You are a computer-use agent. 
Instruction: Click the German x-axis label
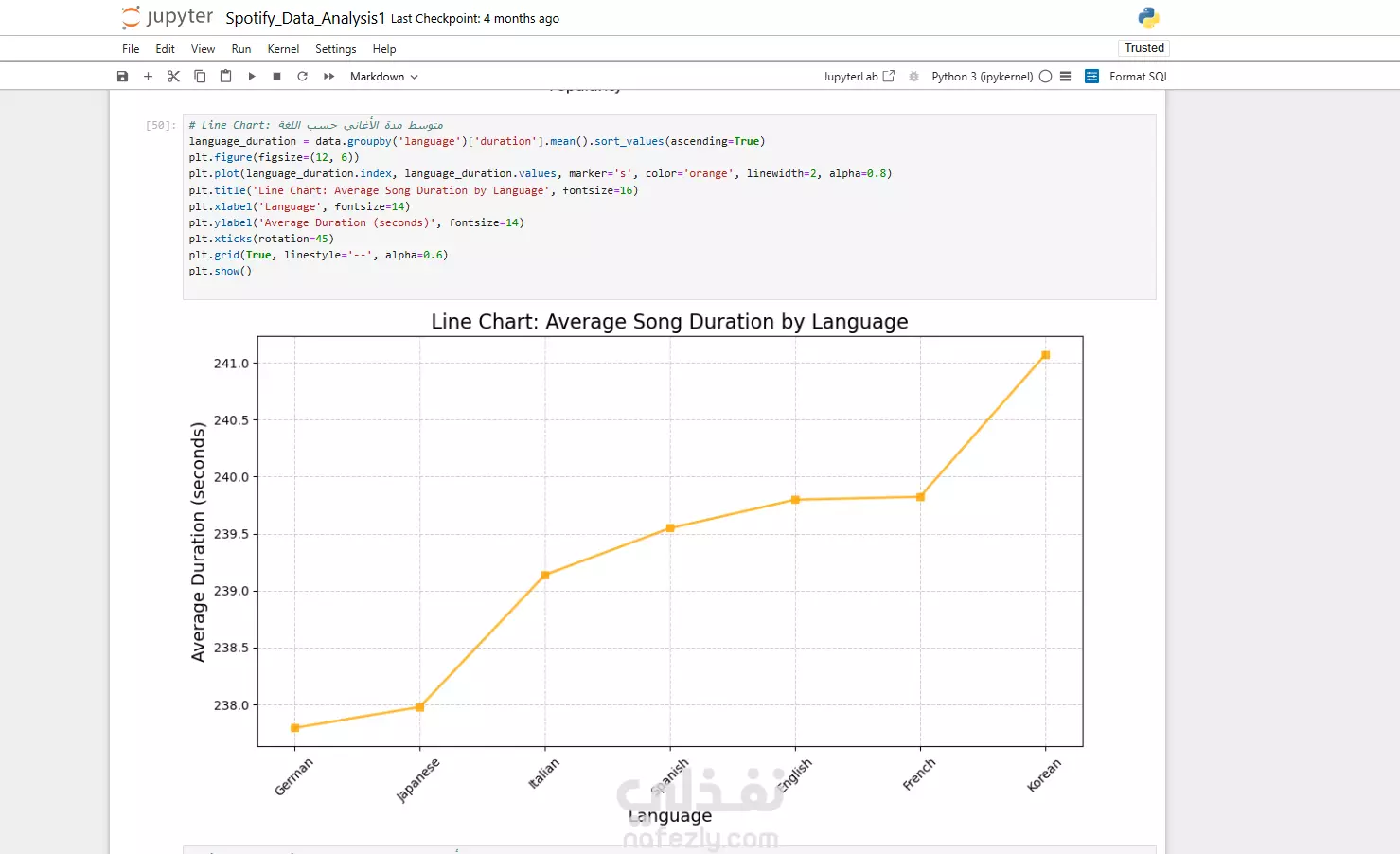293,776
